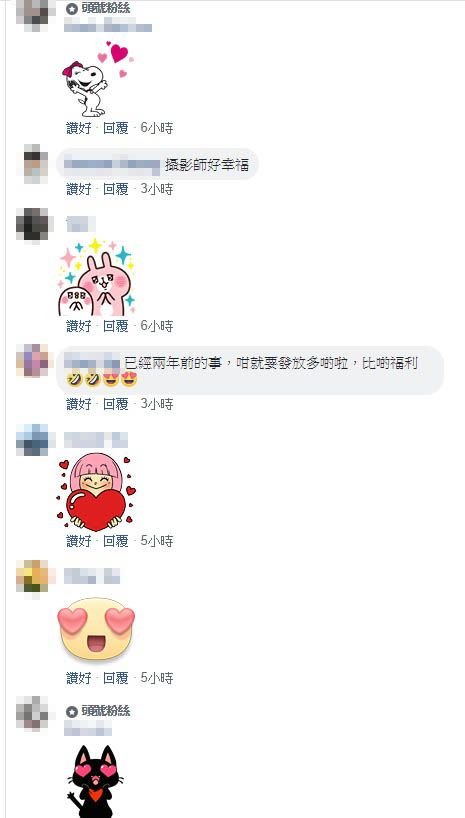The width and height of the screenshot is (465, 818).
Task: Reply to the Snoopy sticker comment
Action: [115, 128]
